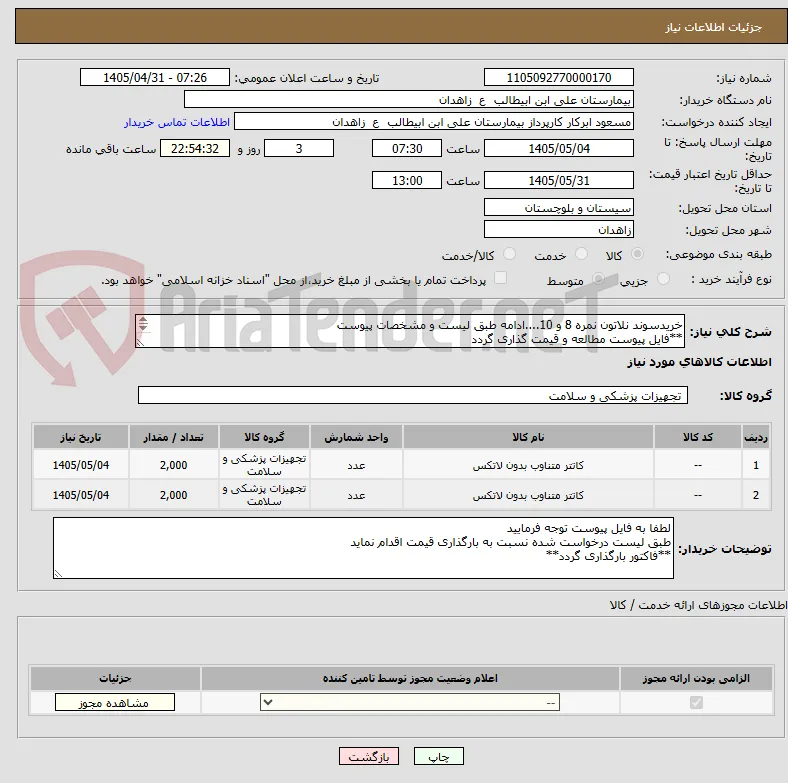Screen dimensions: 788x783
Task: Click the request creator field
Action: pyautogui.click(x=434, y=122)
